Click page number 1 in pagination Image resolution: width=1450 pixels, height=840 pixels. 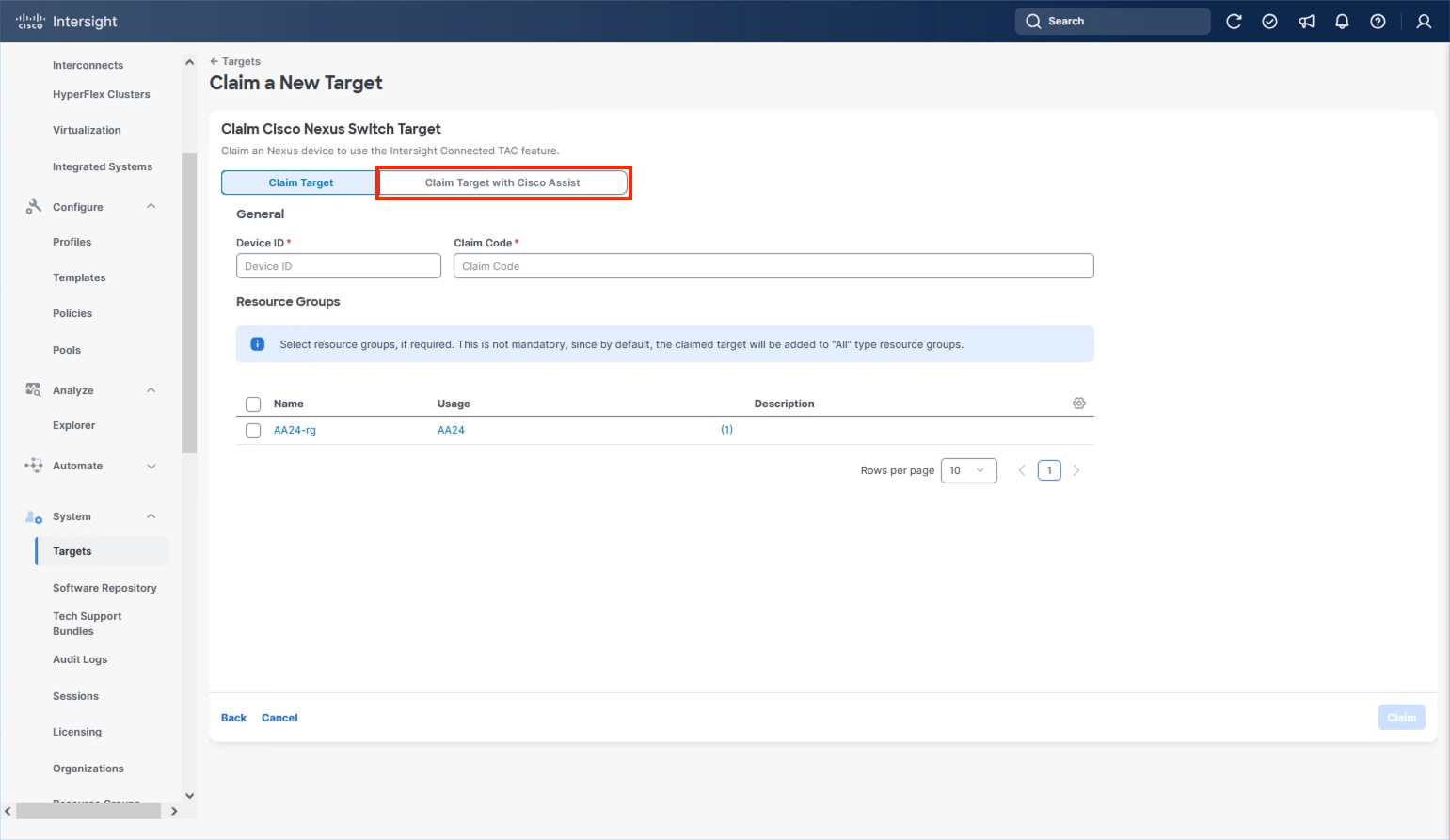point(1049,470)
